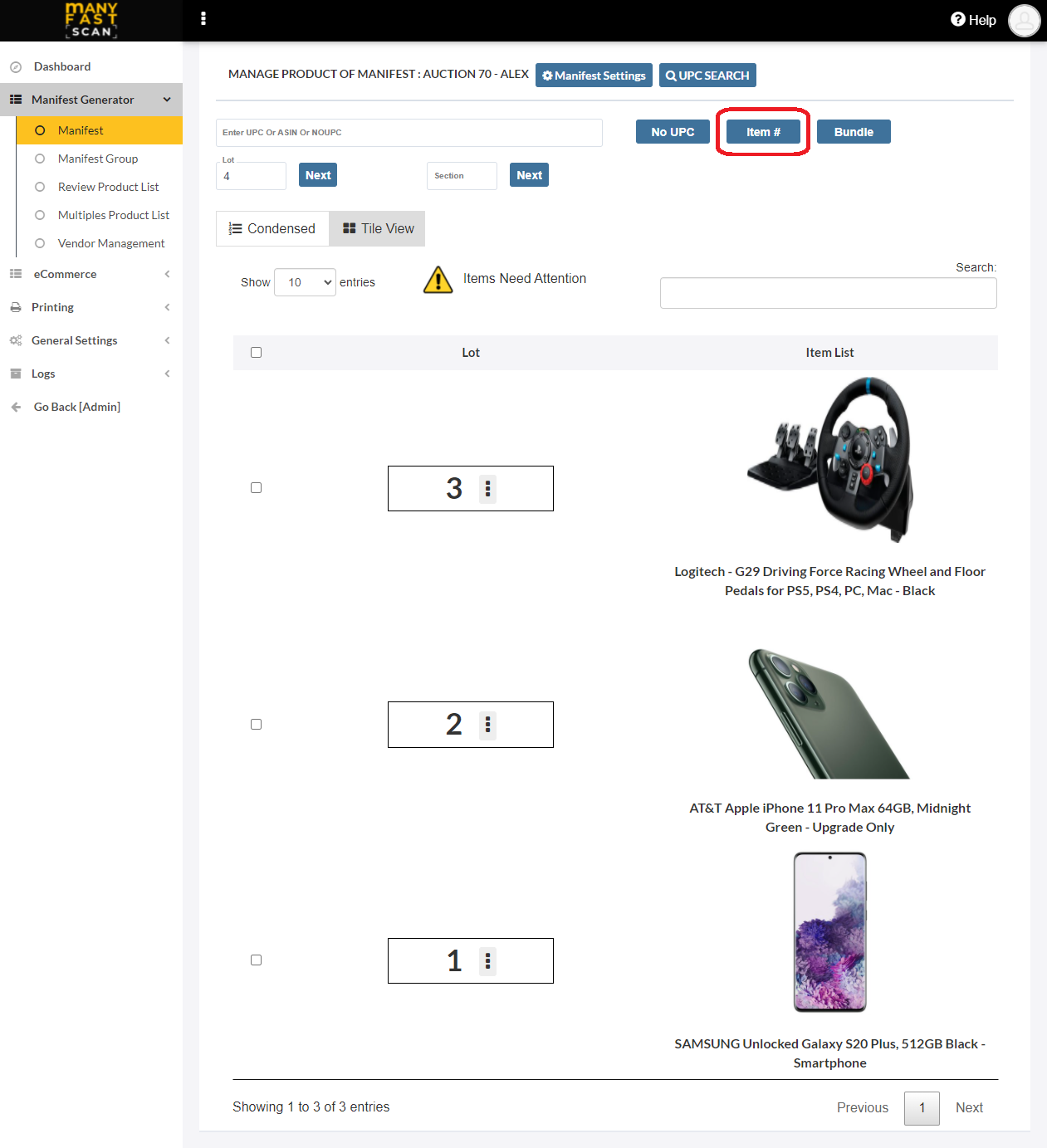Viewport: 1047px width, 1148px height.
Task: Click the Logitech G29 racing wheel image
Action: pos(829,459)
